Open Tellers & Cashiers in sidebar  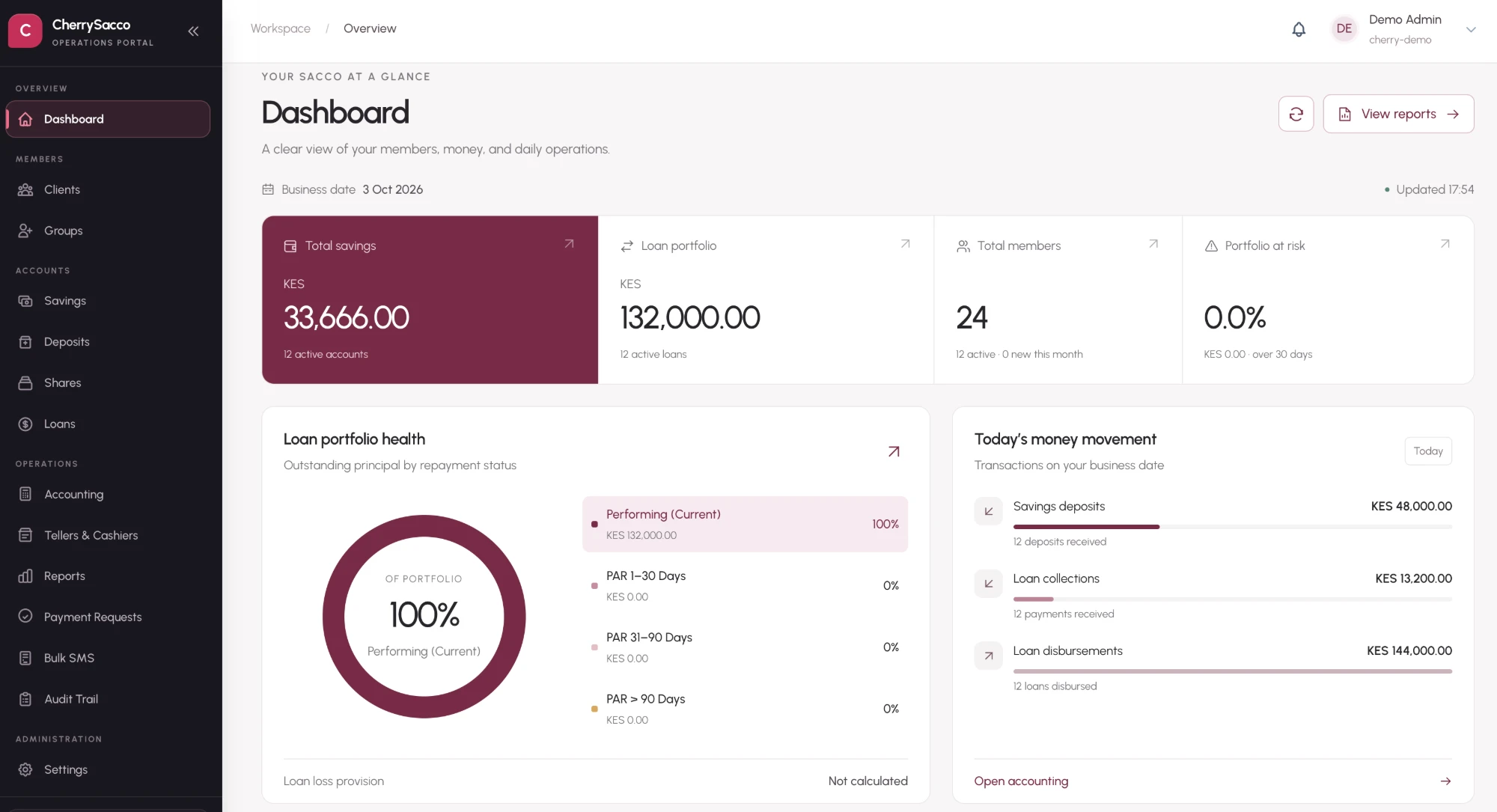tap(108, 535)
